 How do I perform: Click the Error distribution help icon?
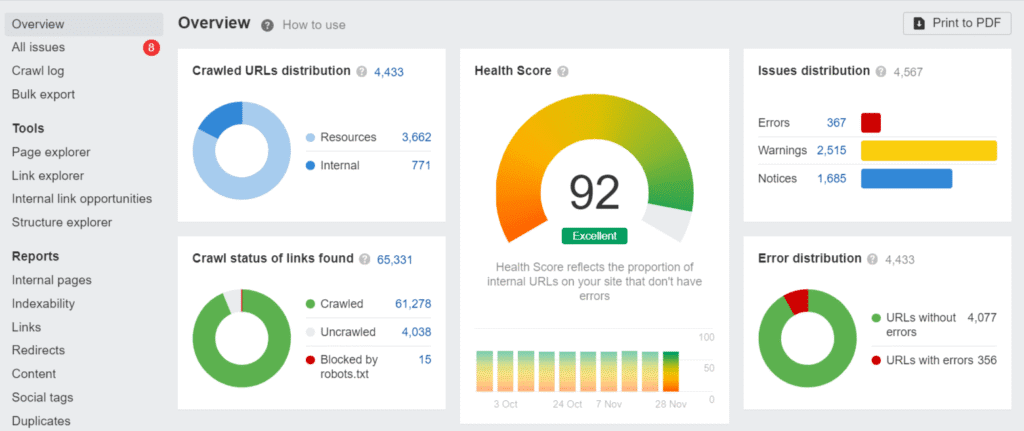[x=873, y=259]
